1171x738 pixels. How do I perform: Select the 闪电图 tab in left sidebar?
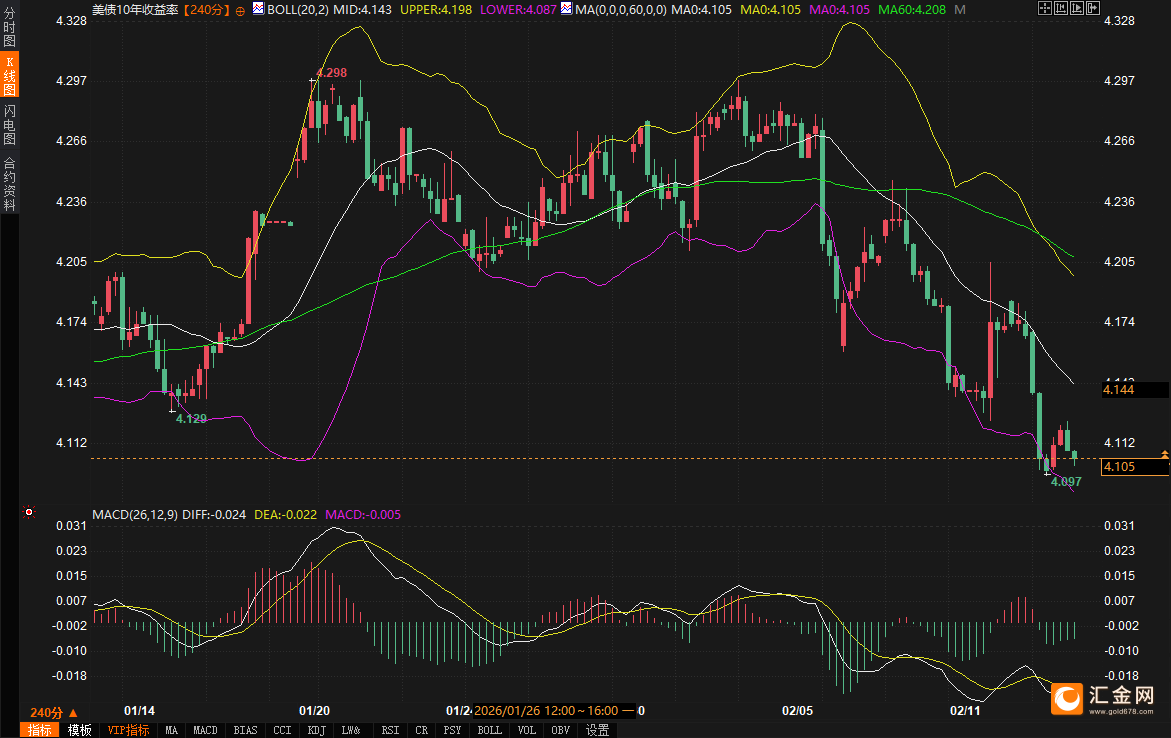pos(9,125)
